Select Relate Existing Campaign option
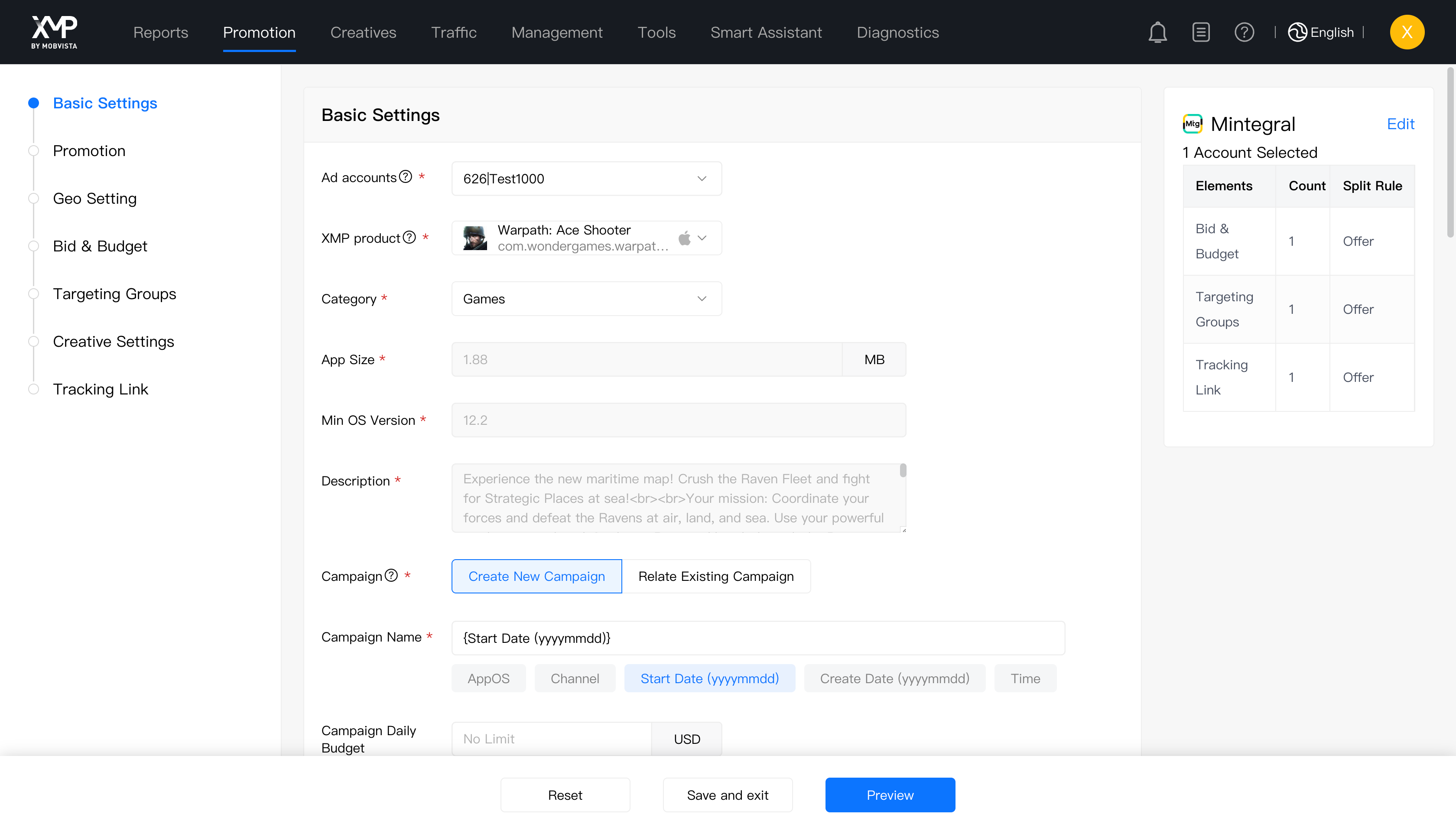Screen dimensions: 1456x834 pyautogui.click(x=716, y=576)
